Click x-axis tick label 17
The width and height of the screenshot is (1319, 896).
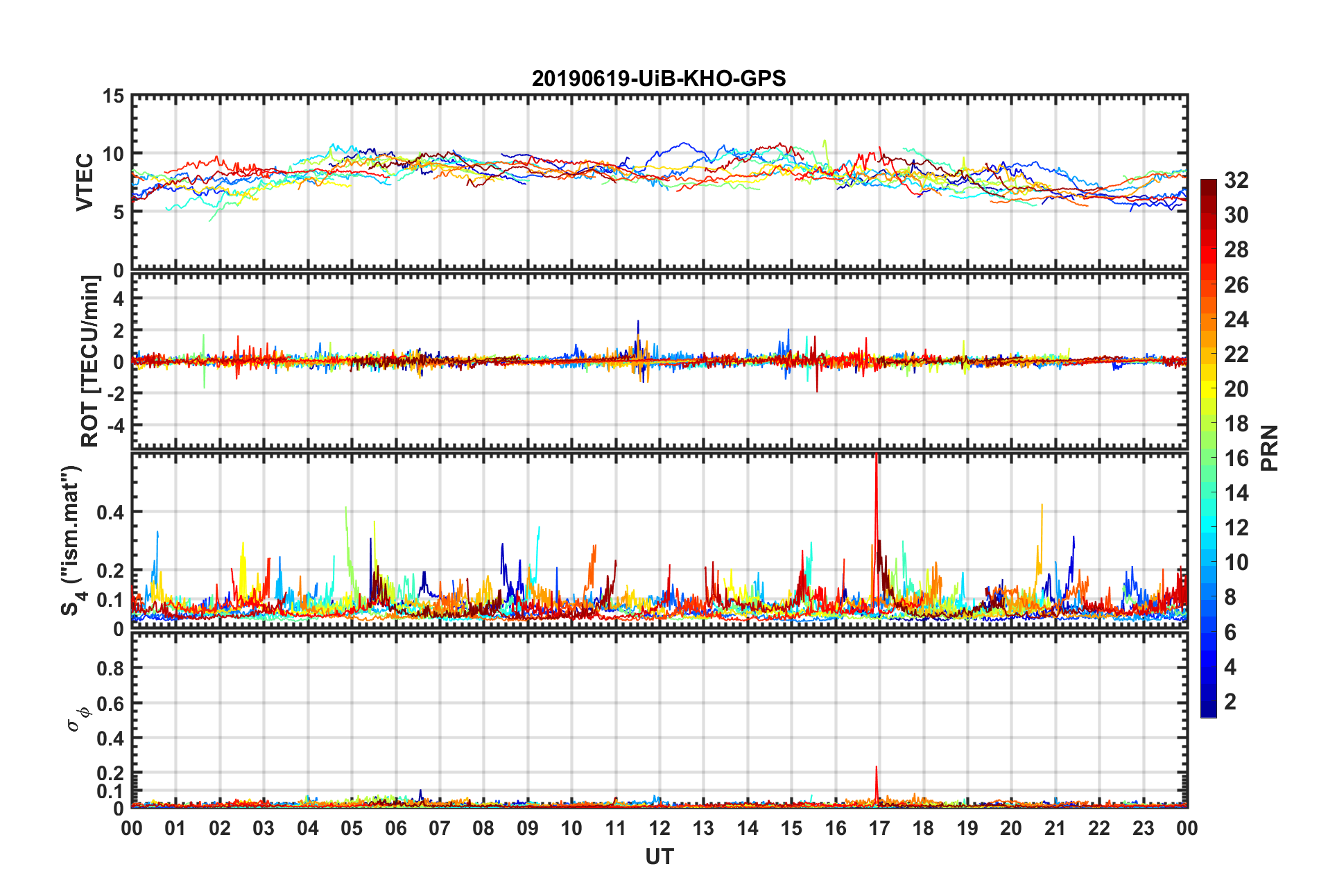click(x=879, y=829)
